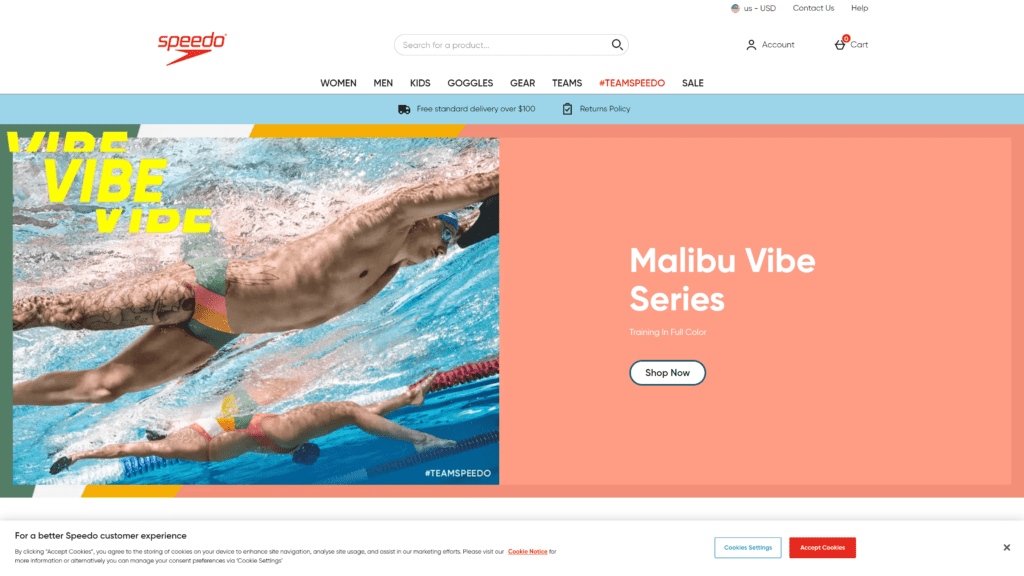Open the SALE menu item
This screenshot has height=576, width=1024.
tap(692, 83)
